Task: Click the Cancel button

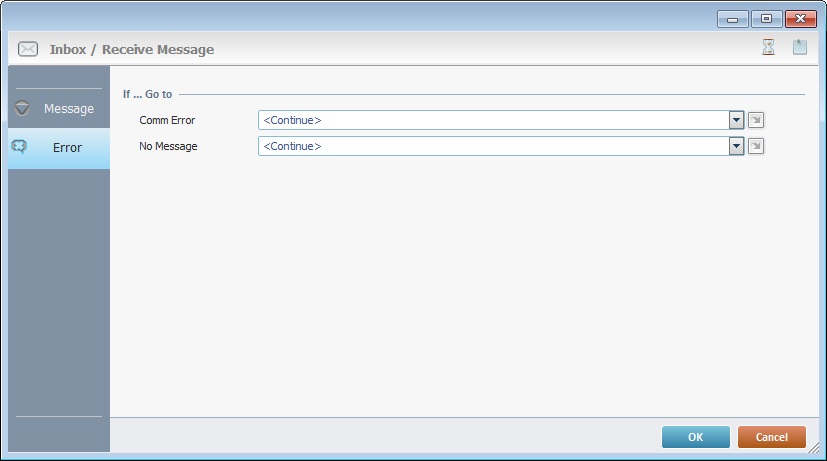Action: click(x=772, y=437)
